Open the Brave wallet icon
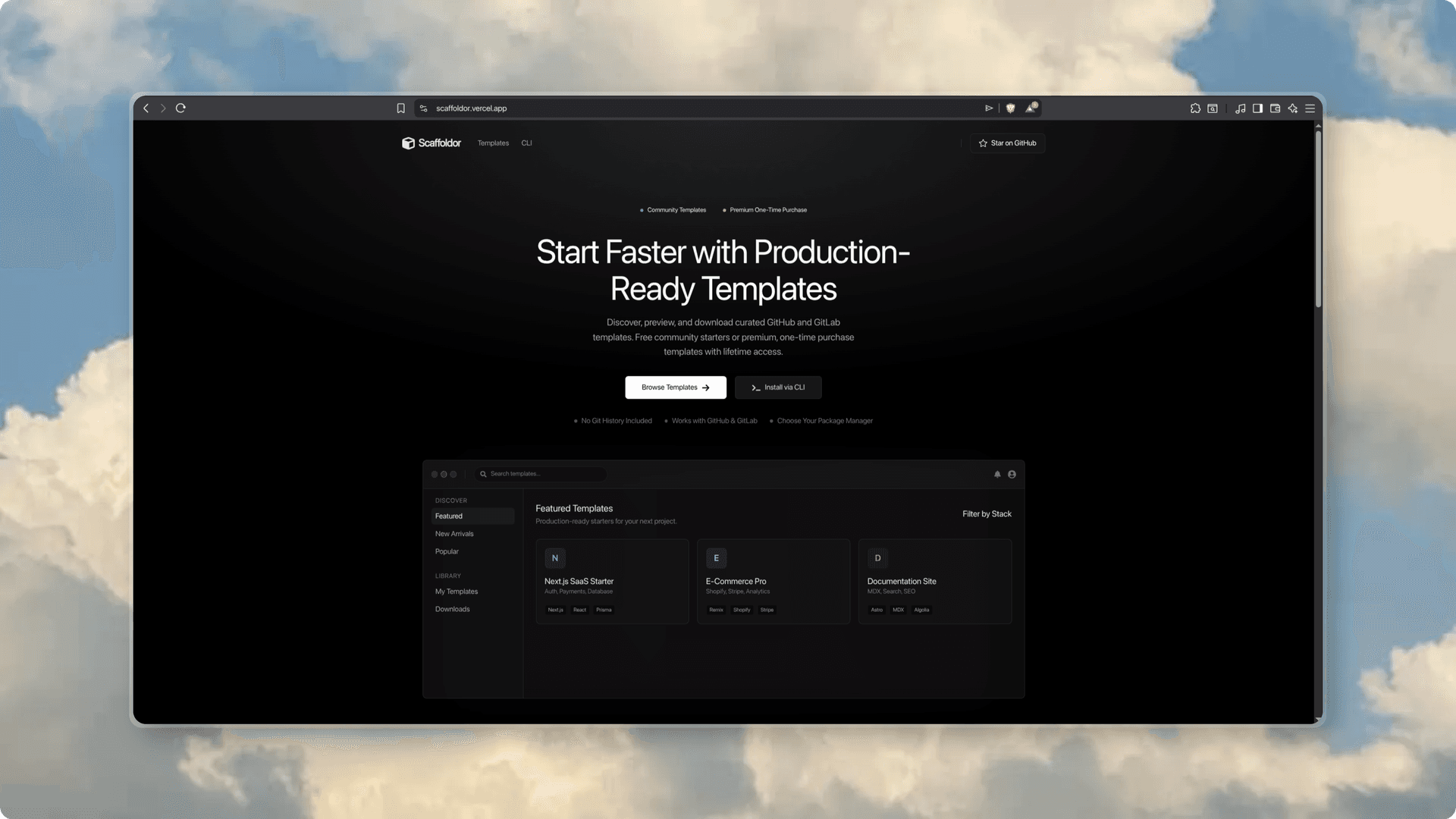Image resolution: width=1456 pixels, height=819 pixels. pyautogui.click(x=1275, y=108)
